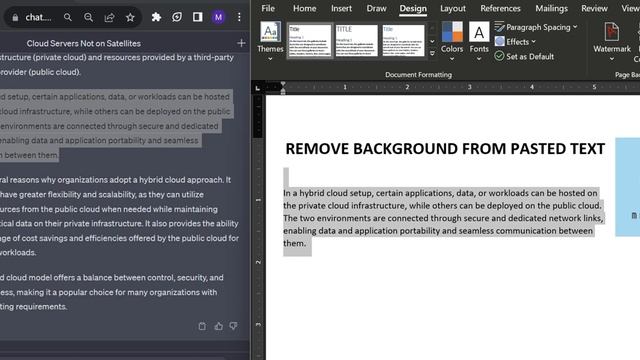Apply the first document formatting style thumbnail
Image resolution: width=640 pixels, height=360 pixels.
(x=310, y=40)
